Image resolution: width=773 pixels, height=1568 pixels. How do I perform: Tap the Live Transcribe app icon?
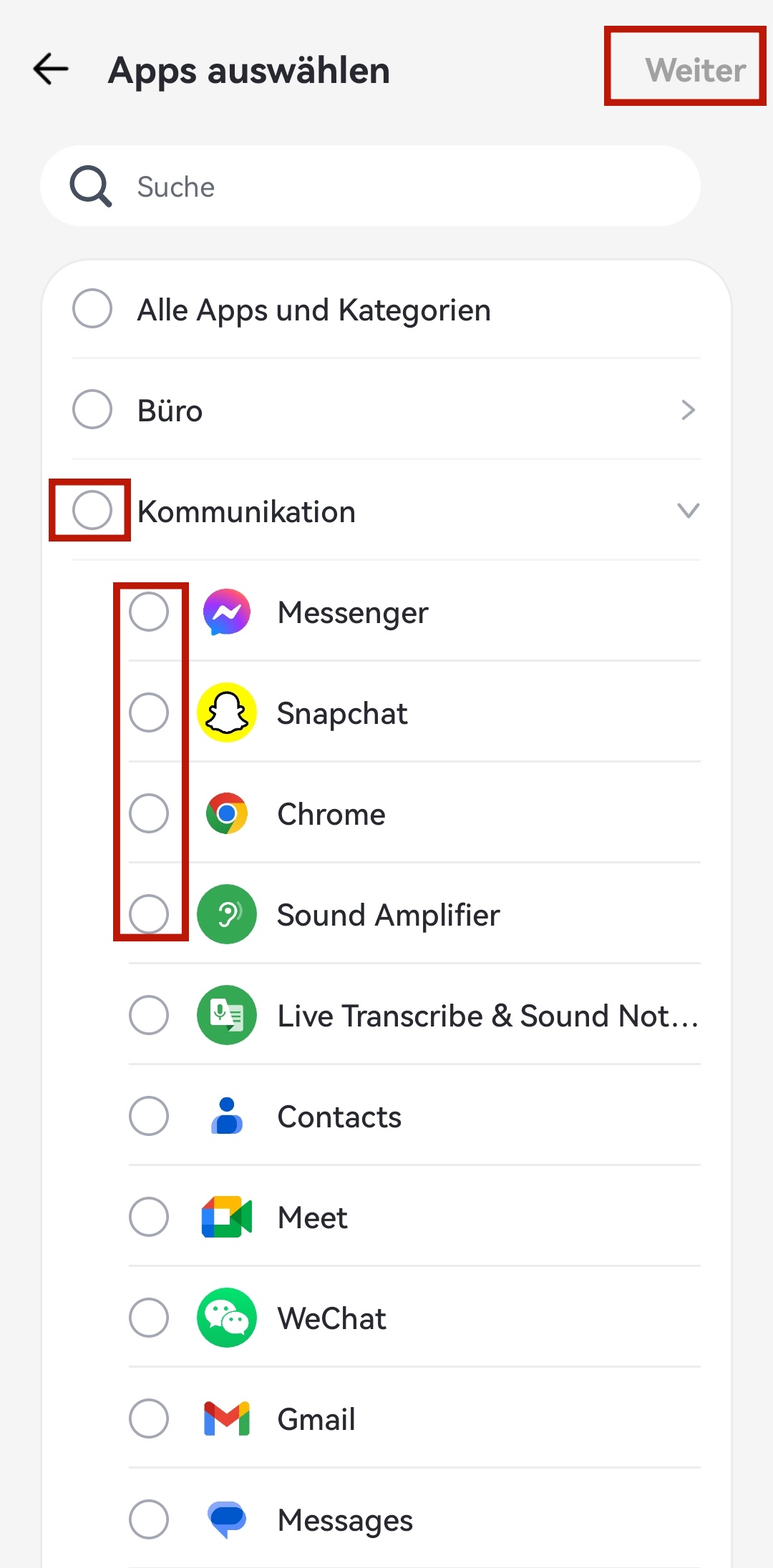[x=227, y=1016]
